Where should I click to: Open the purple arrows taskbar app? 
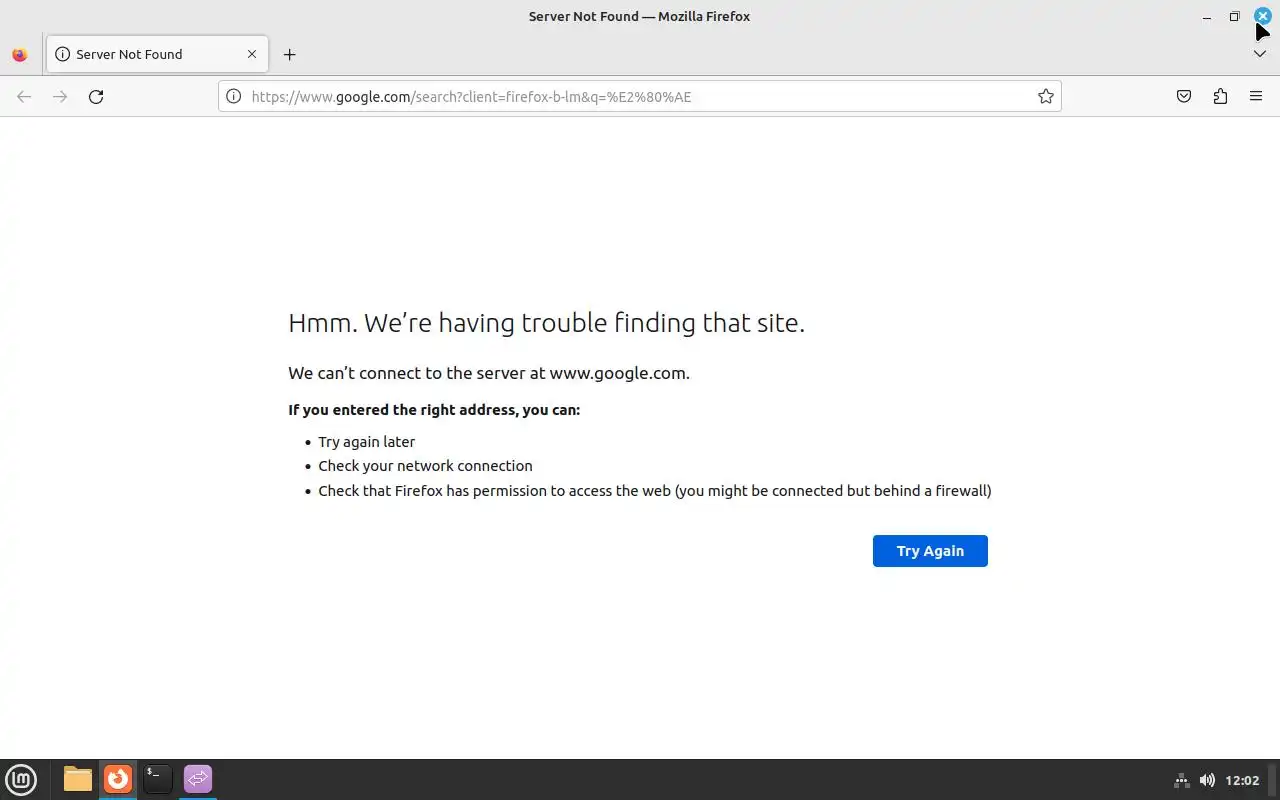pyautogui.click(x=198, y=779)
